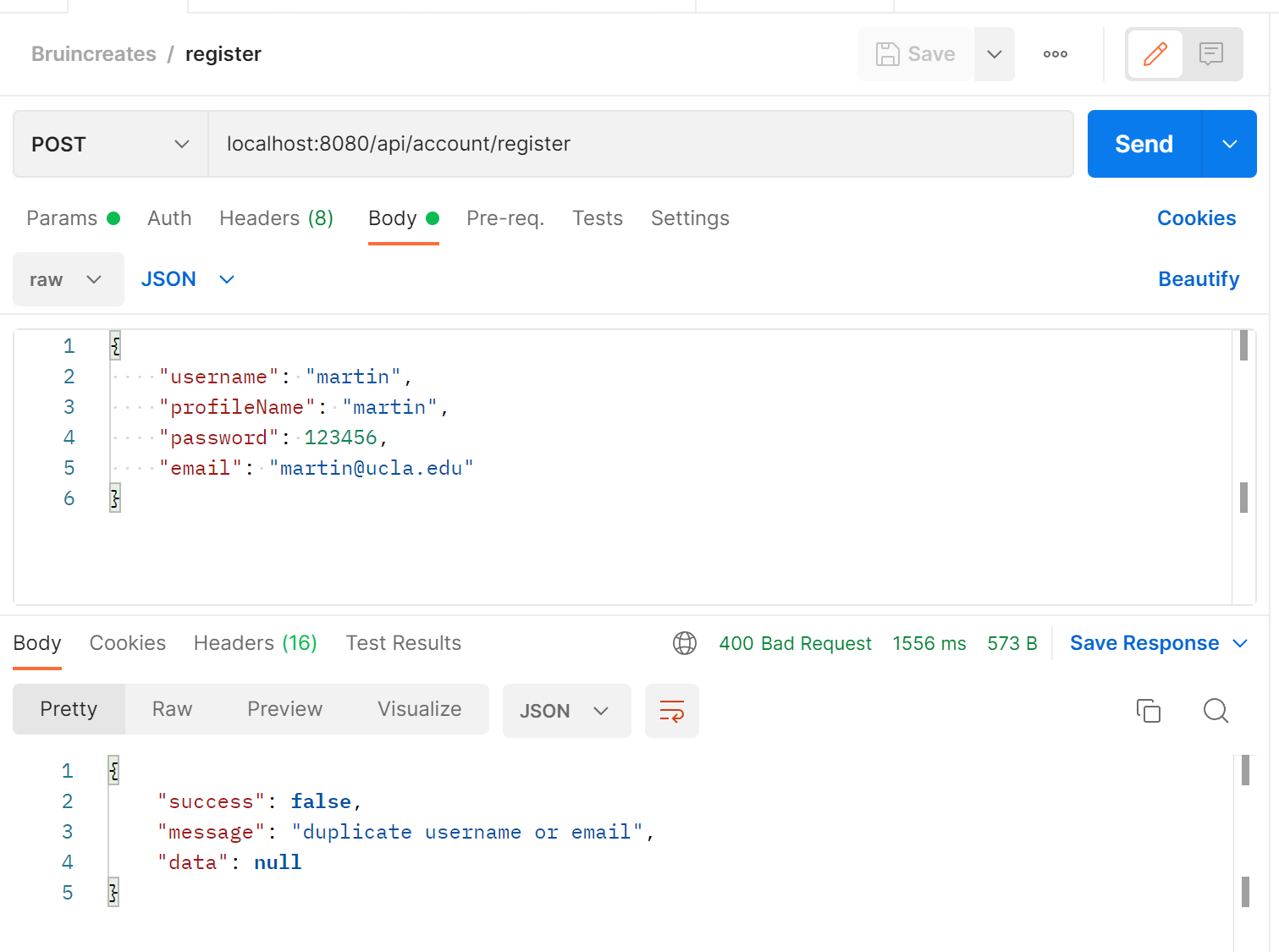Screen dimensions: 1279x952
Task: Click Beautify to format JSON
Action: point(1199,279)
